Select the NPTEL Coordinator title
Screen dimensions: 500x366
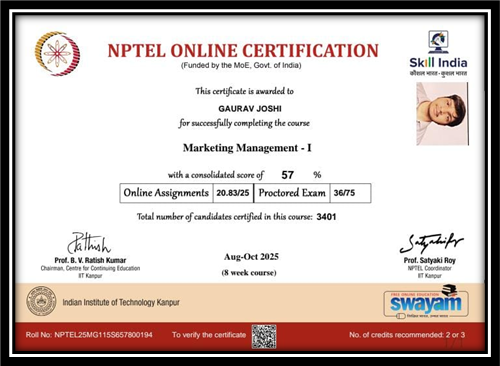[x=430, y=268]
